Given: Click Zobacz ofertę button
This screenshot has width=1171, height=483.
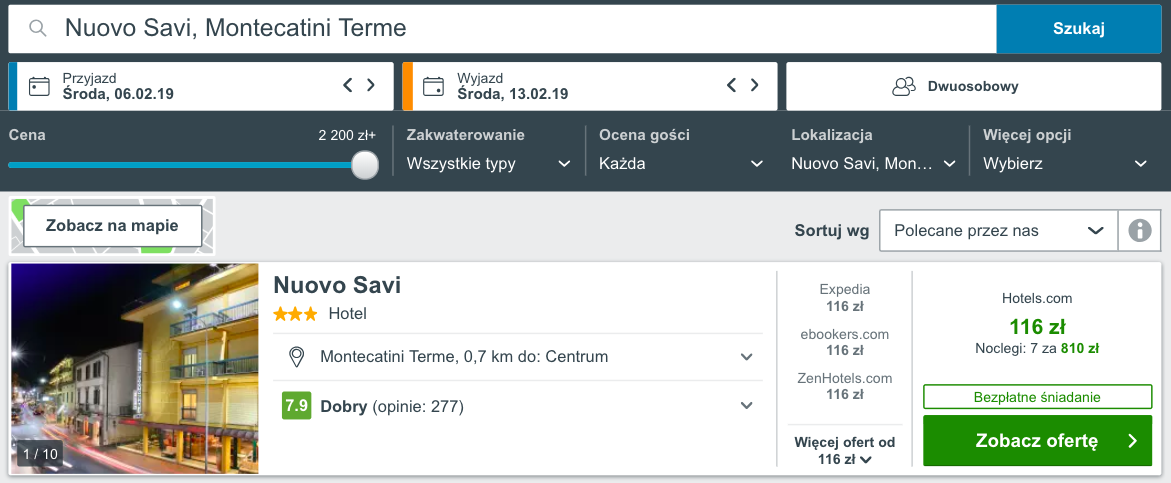Looking at the screenshot, I should pyautogui.click(x=1037, y=440).
